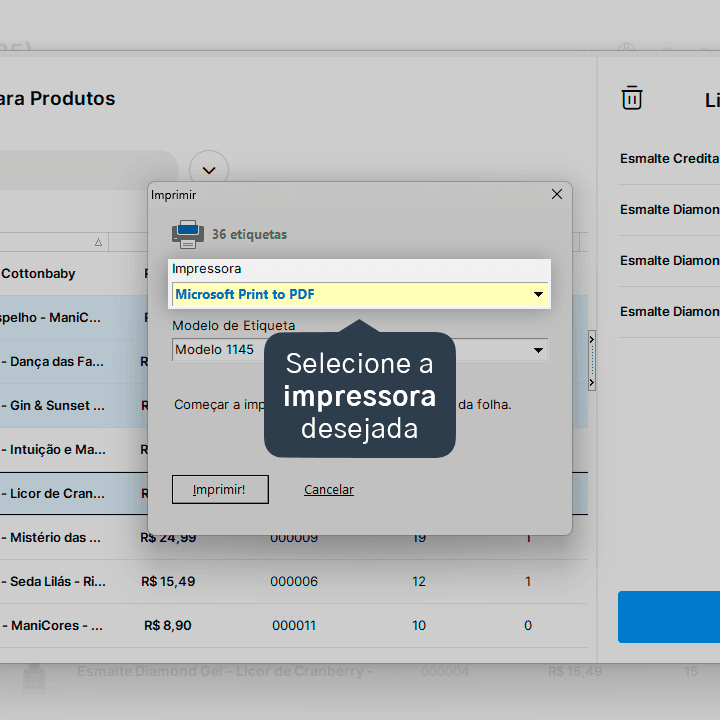Select the spelho - ManiC... product row
Image resolution: width=720 pixels, height=720 pixels.
73,318
